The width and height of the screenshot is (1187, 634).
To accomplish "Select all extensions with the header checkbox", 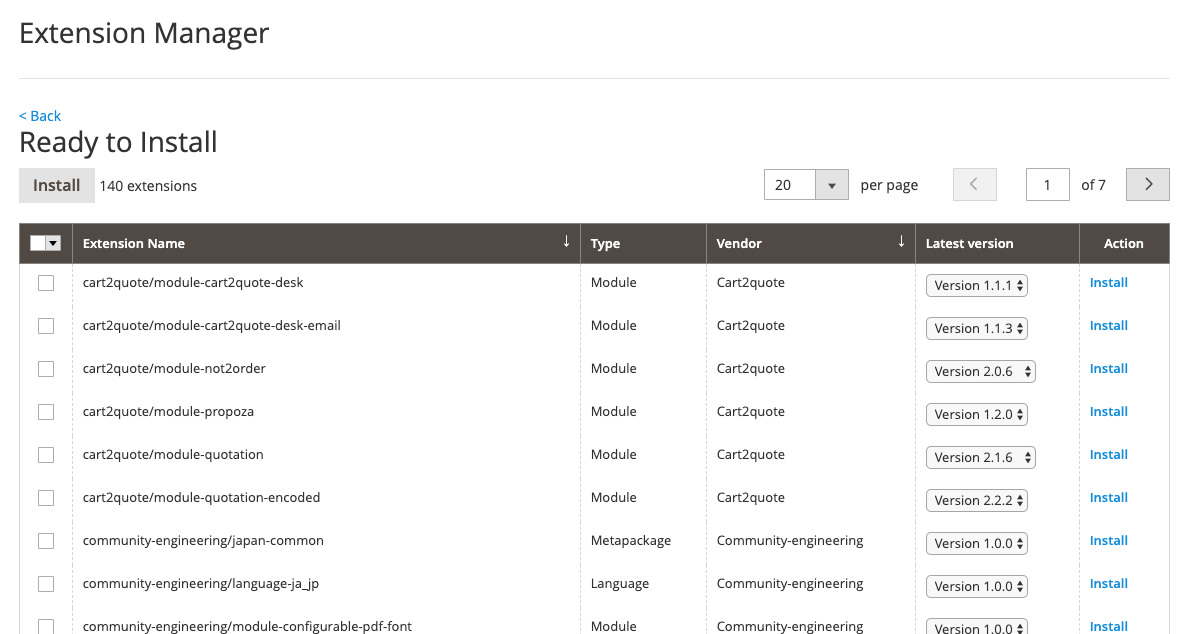I will 40,243.
